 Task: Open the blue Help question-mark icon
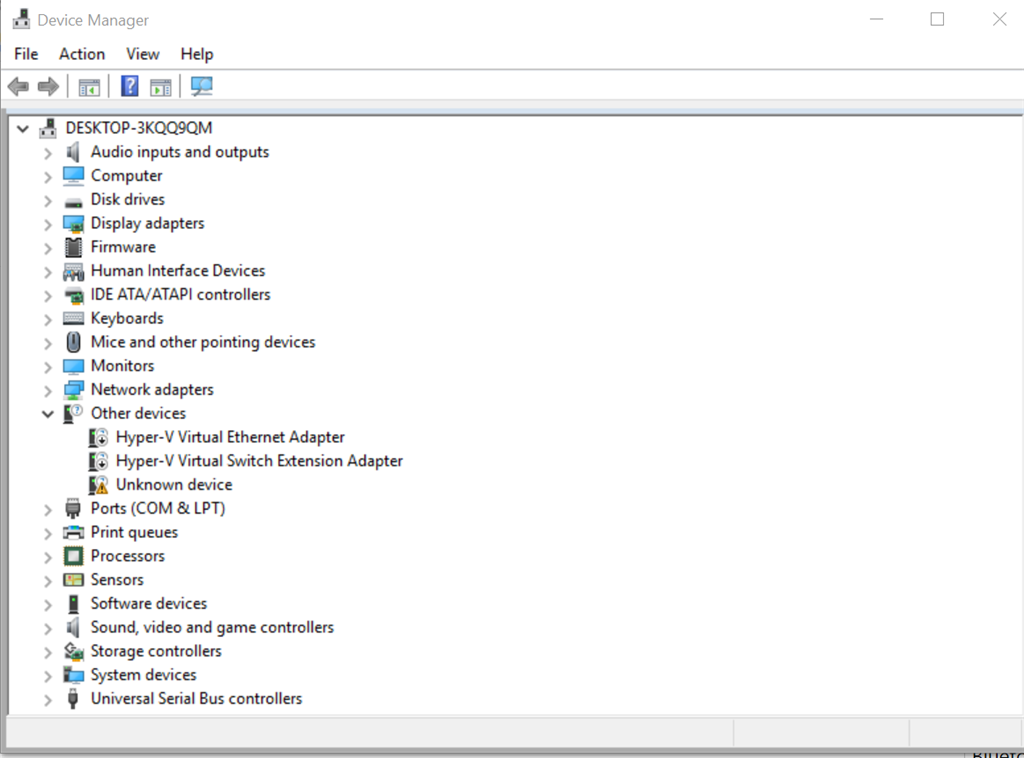point(129,86)
